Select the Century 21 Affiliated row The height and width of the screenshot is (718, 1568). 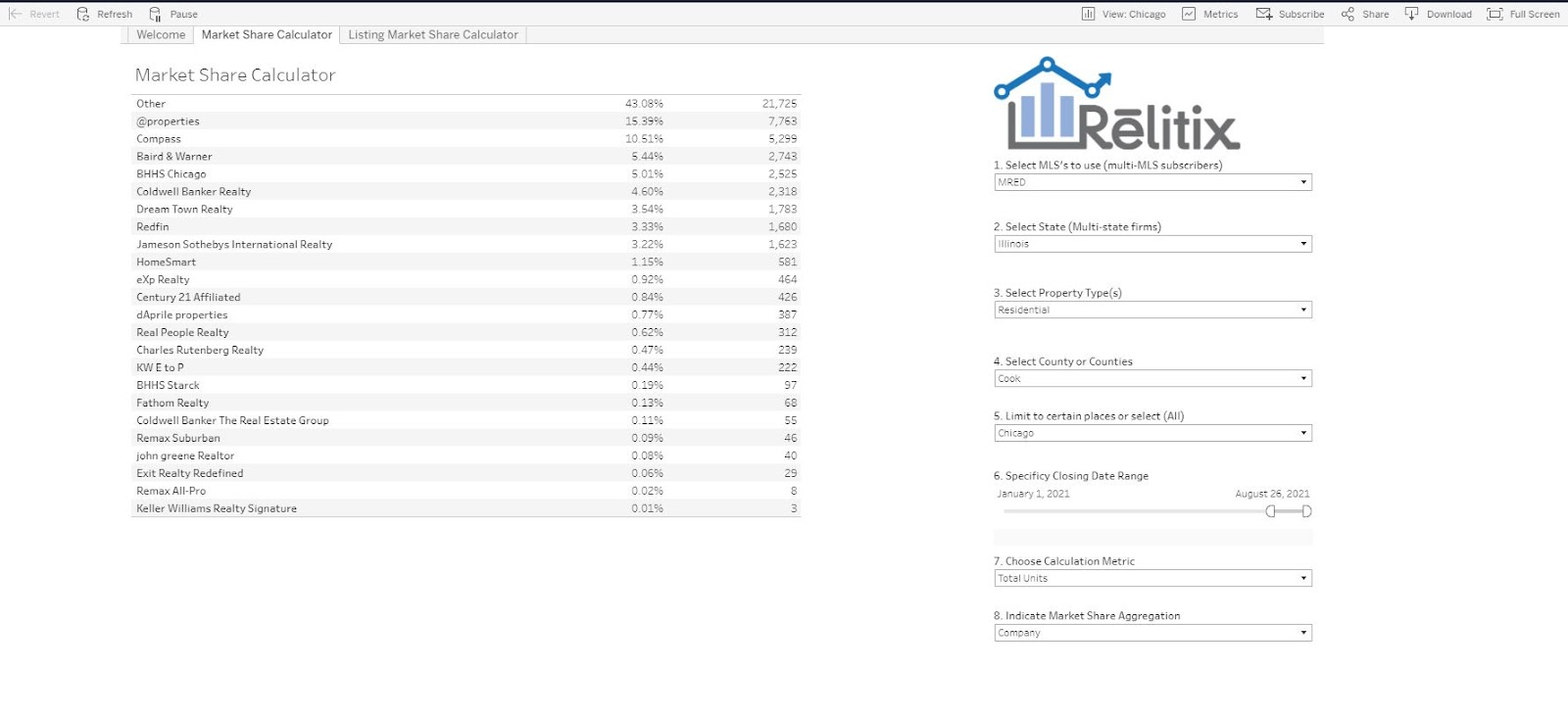(x=466, y=298)
